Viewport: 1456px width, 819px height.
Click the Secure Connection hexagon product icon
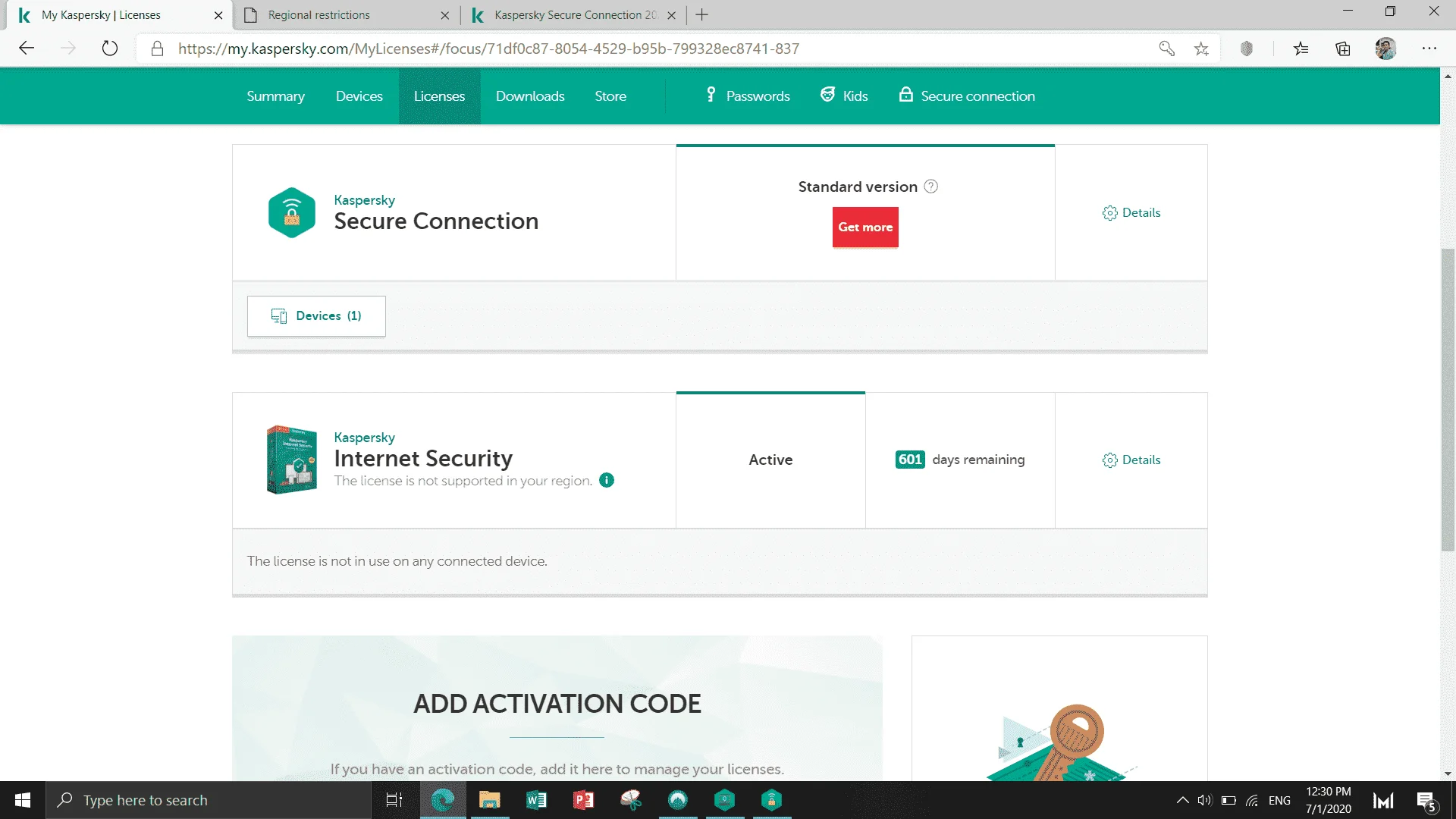[292, 212]
